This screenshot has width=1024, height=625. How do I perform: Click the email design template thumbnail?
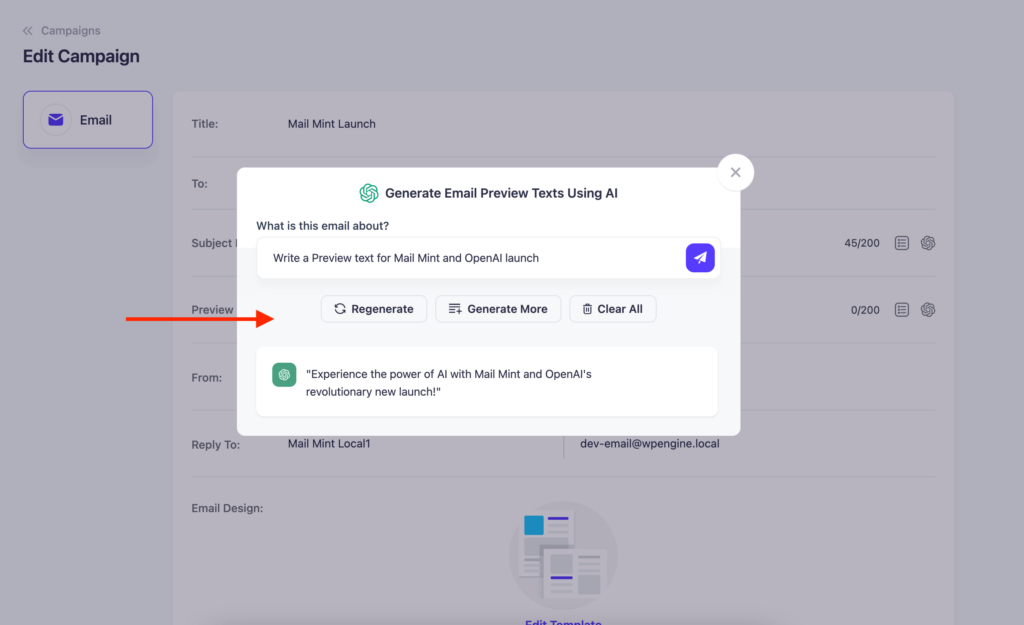(x=563, y=555)
